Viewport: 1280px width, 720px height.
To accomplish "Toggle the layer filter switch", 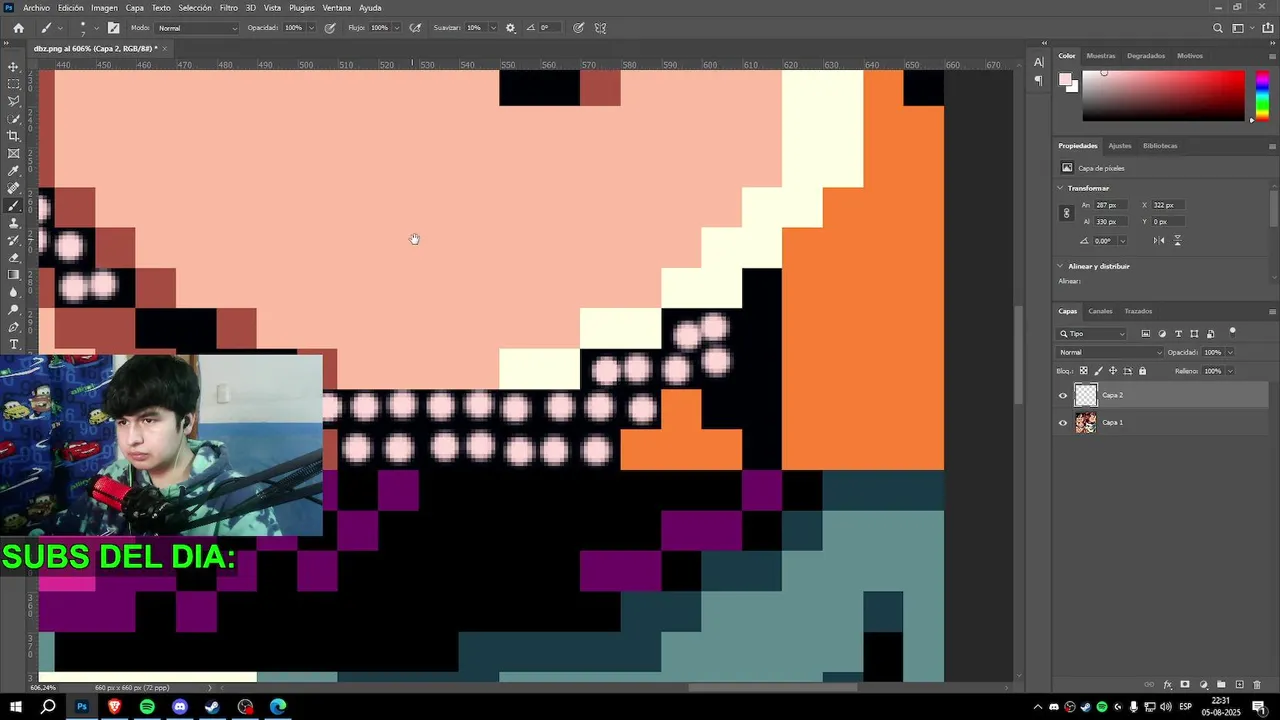I will tap(1232, 332).
